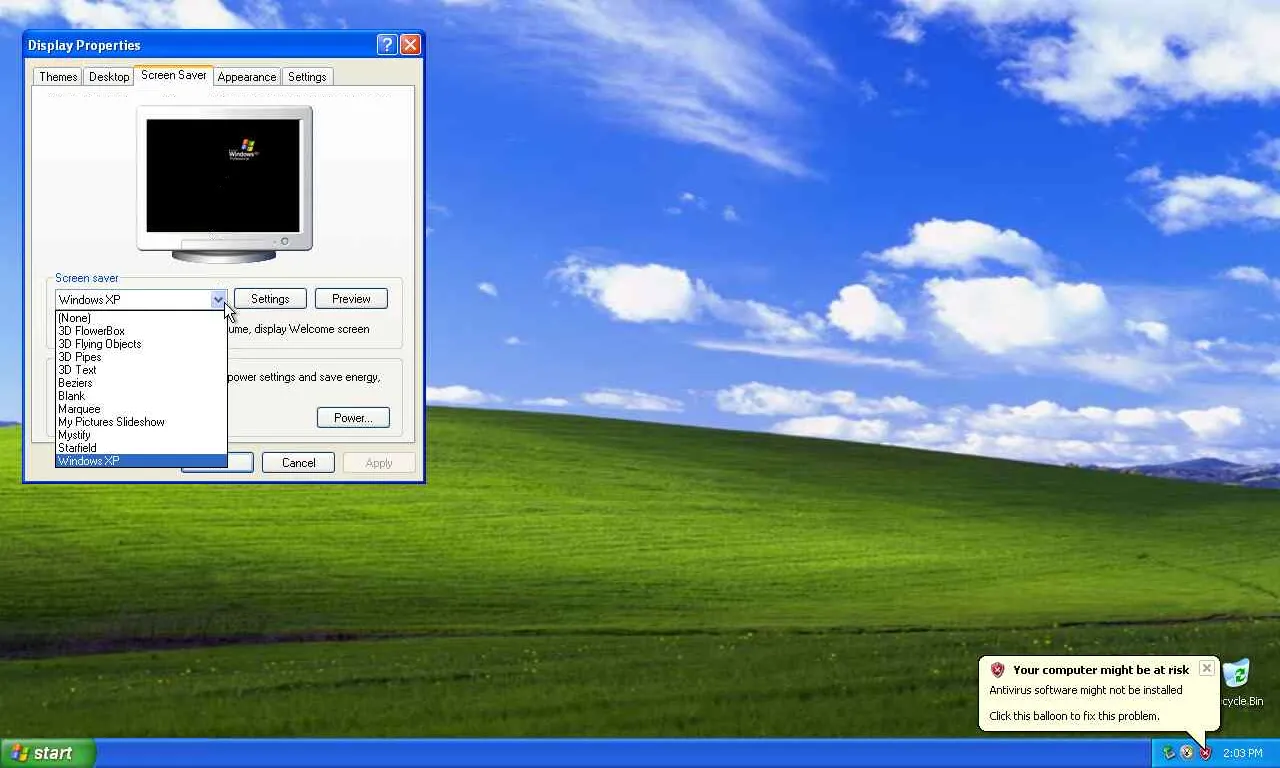
Task: Click the 2:03 PM taskbar clock
Action: tap(1243, 753)
